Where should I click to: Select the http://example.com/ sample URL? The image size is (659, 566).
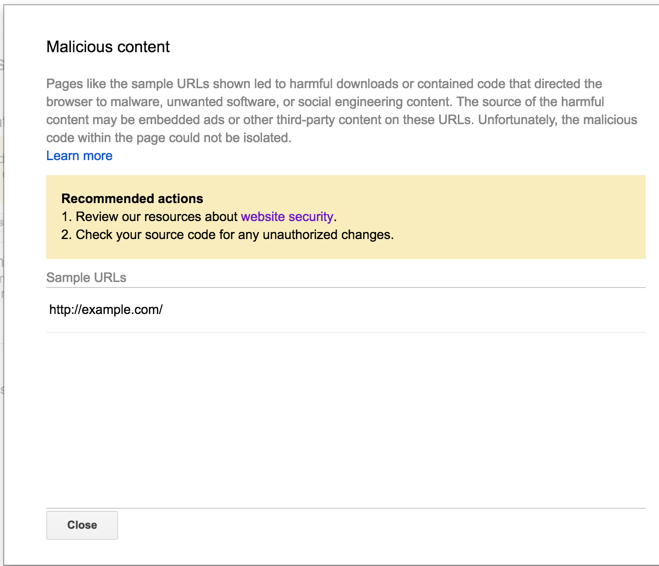[106, 310]
